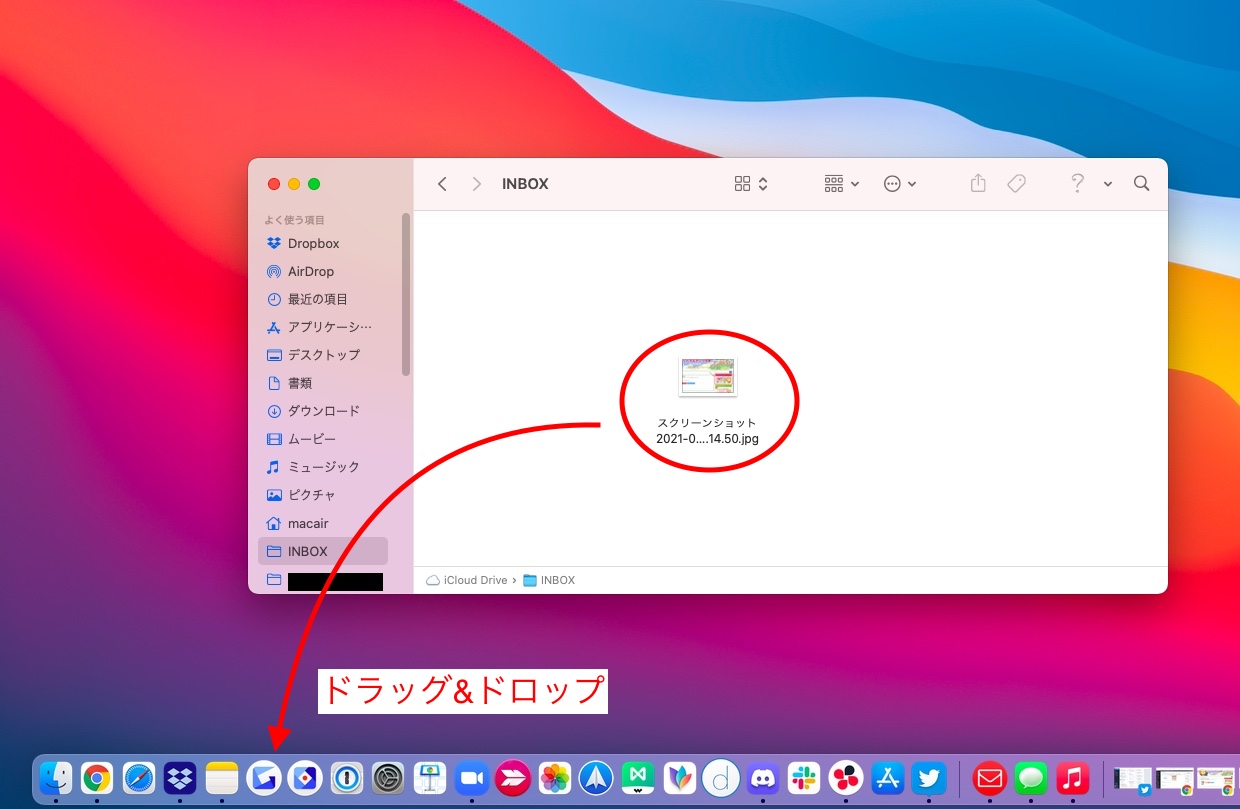The width and height of the screenshot is (1240, 809).
Task: Open the Dropbox Dock icon
Action: pos(180,777)
